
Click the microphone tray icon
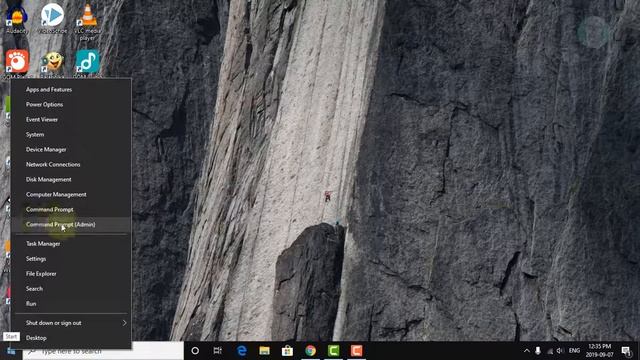[x=538, y=351]
